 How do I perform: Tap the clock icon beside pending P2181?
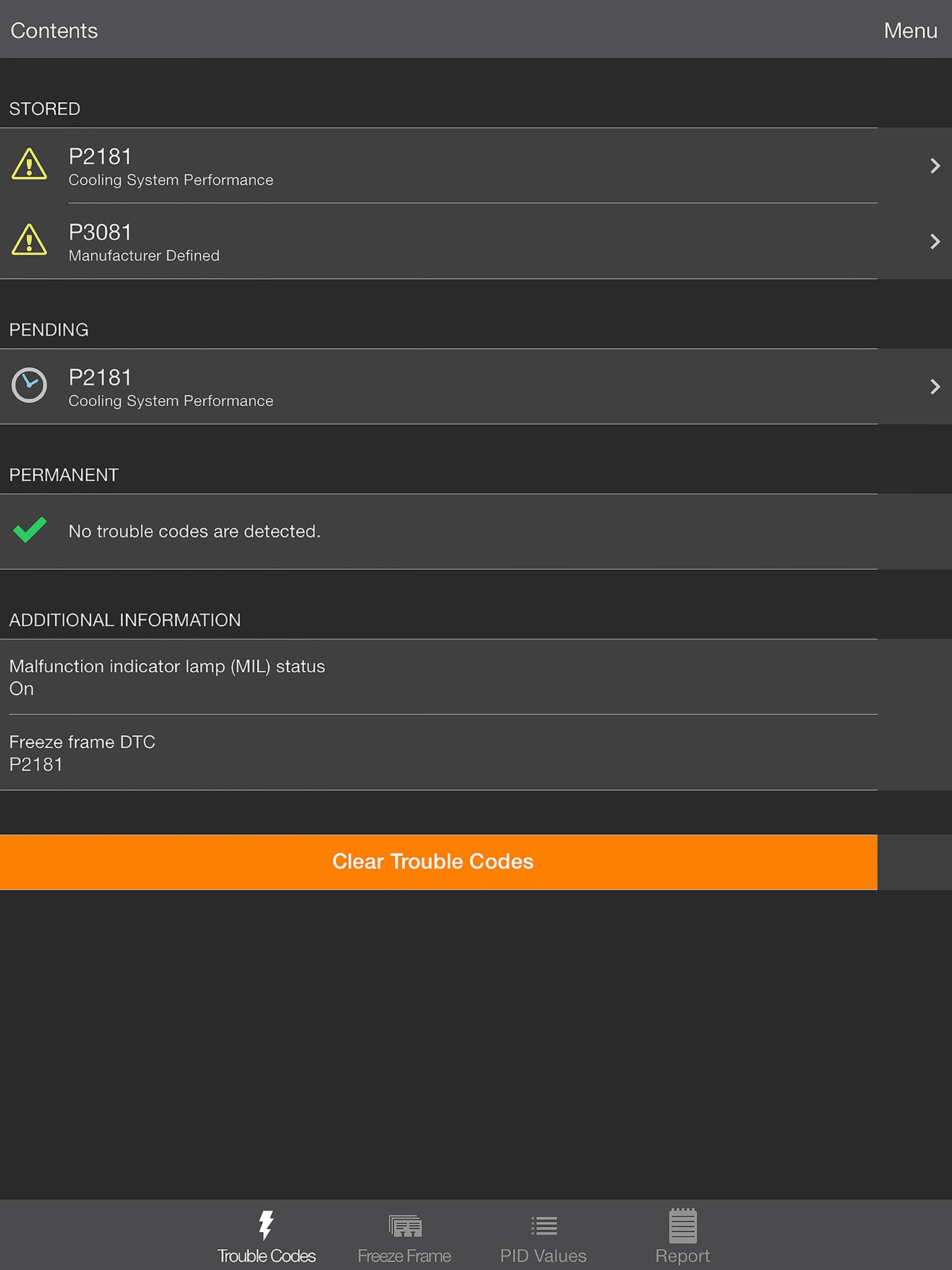(29, 385)
